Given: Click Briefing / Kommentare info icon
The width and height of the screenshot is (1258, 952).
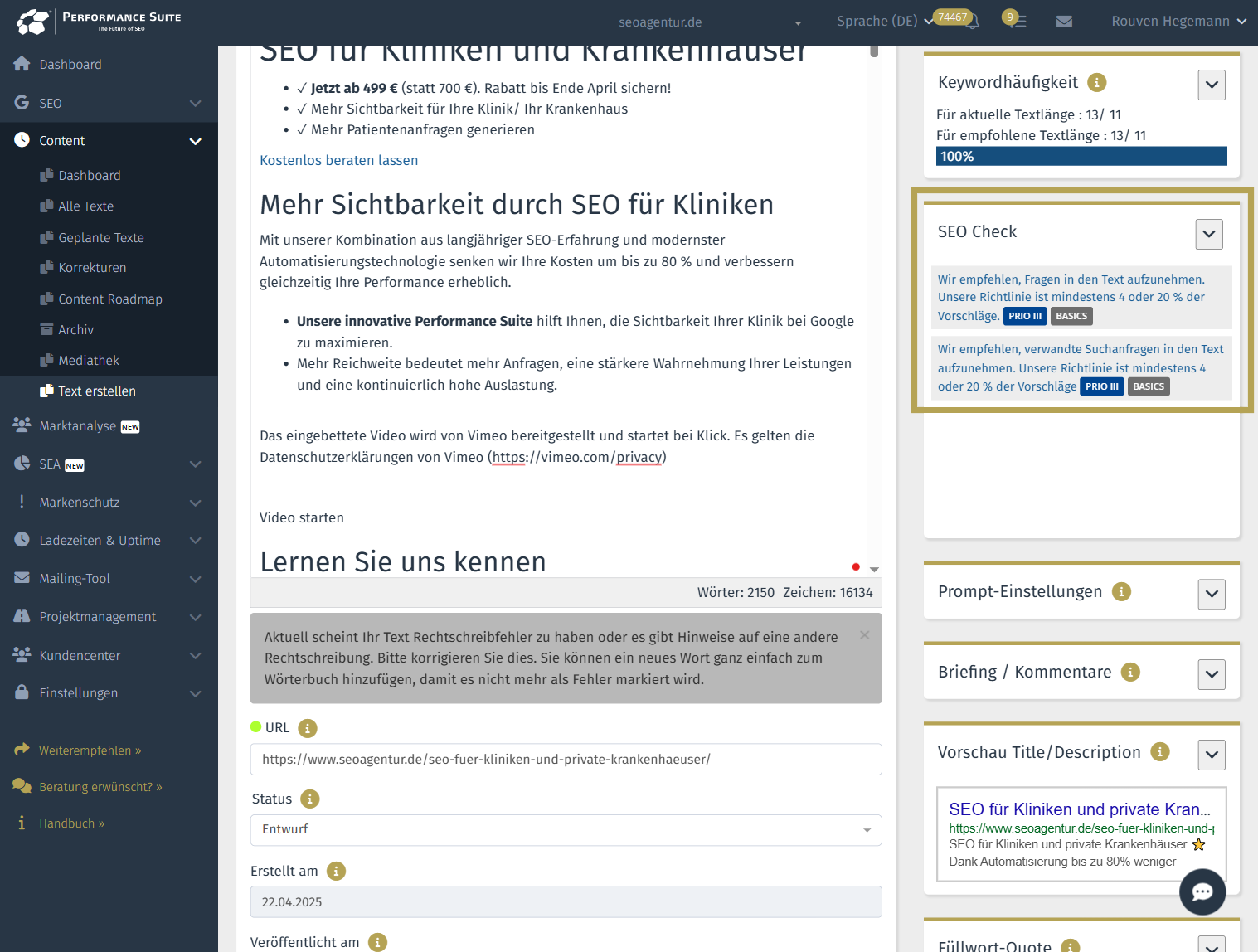Looking at the screenshot, I should pos(1130,672).
